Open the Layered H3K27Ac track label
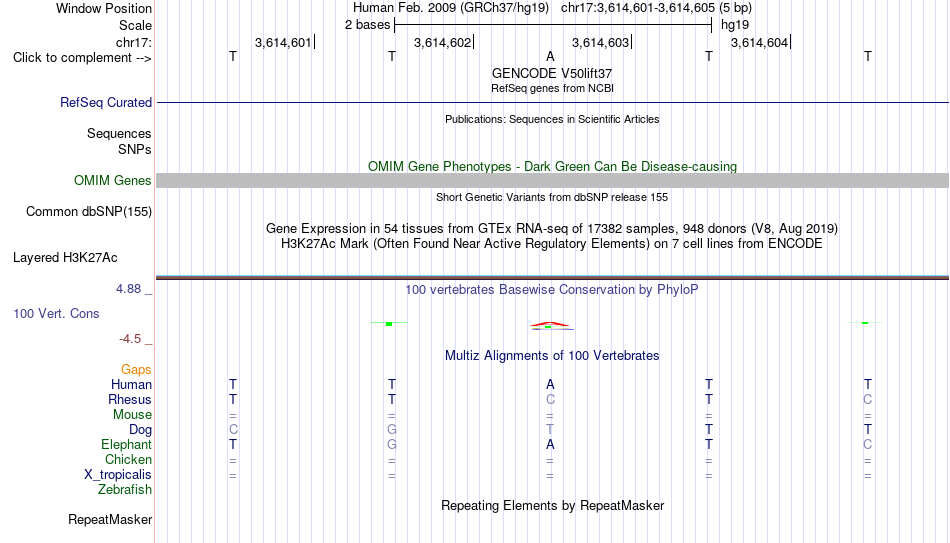The image size is (950, 543). coord(65,258)
